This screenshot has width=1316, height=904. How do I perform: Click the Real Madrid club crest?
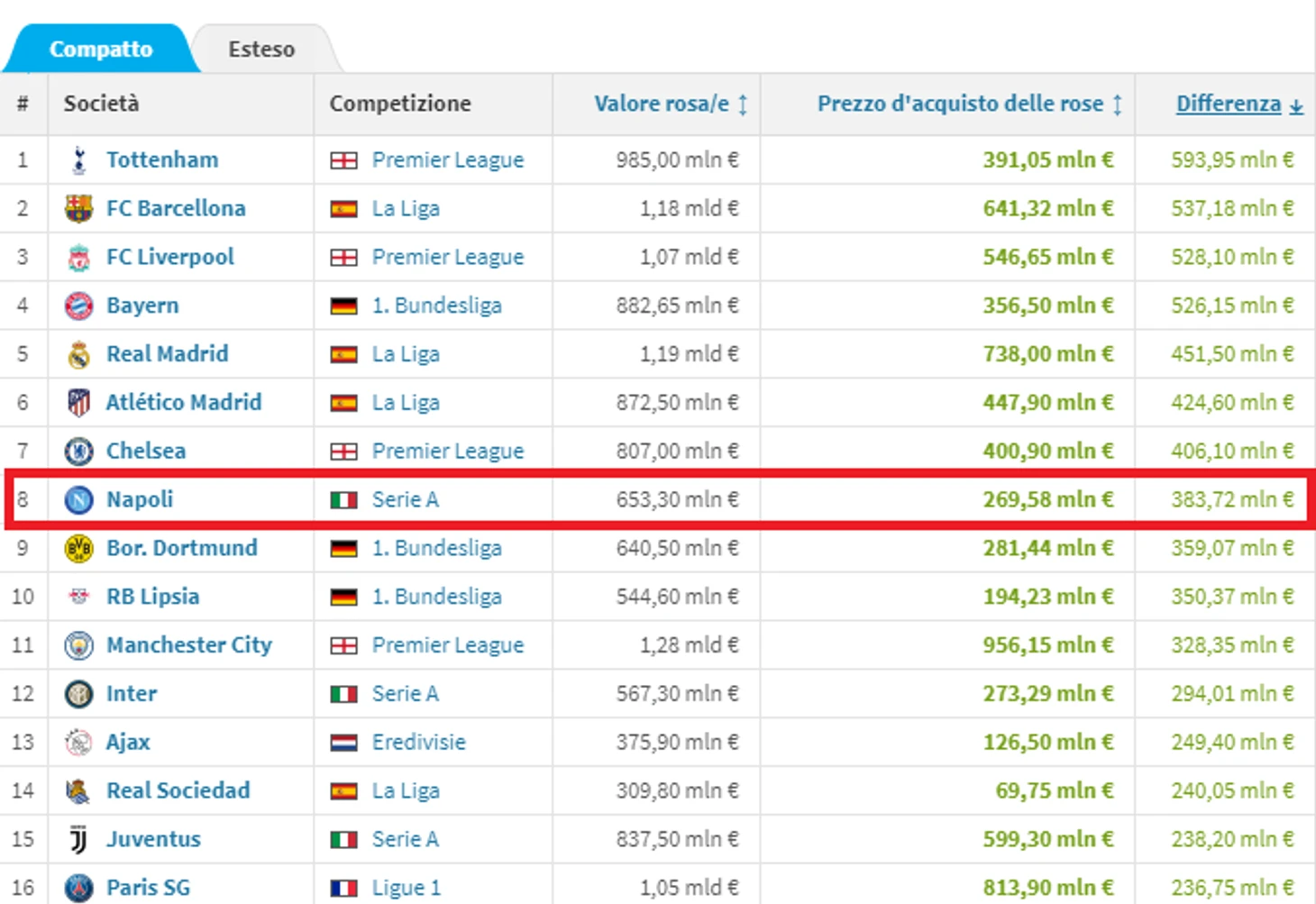click(79, 354)
